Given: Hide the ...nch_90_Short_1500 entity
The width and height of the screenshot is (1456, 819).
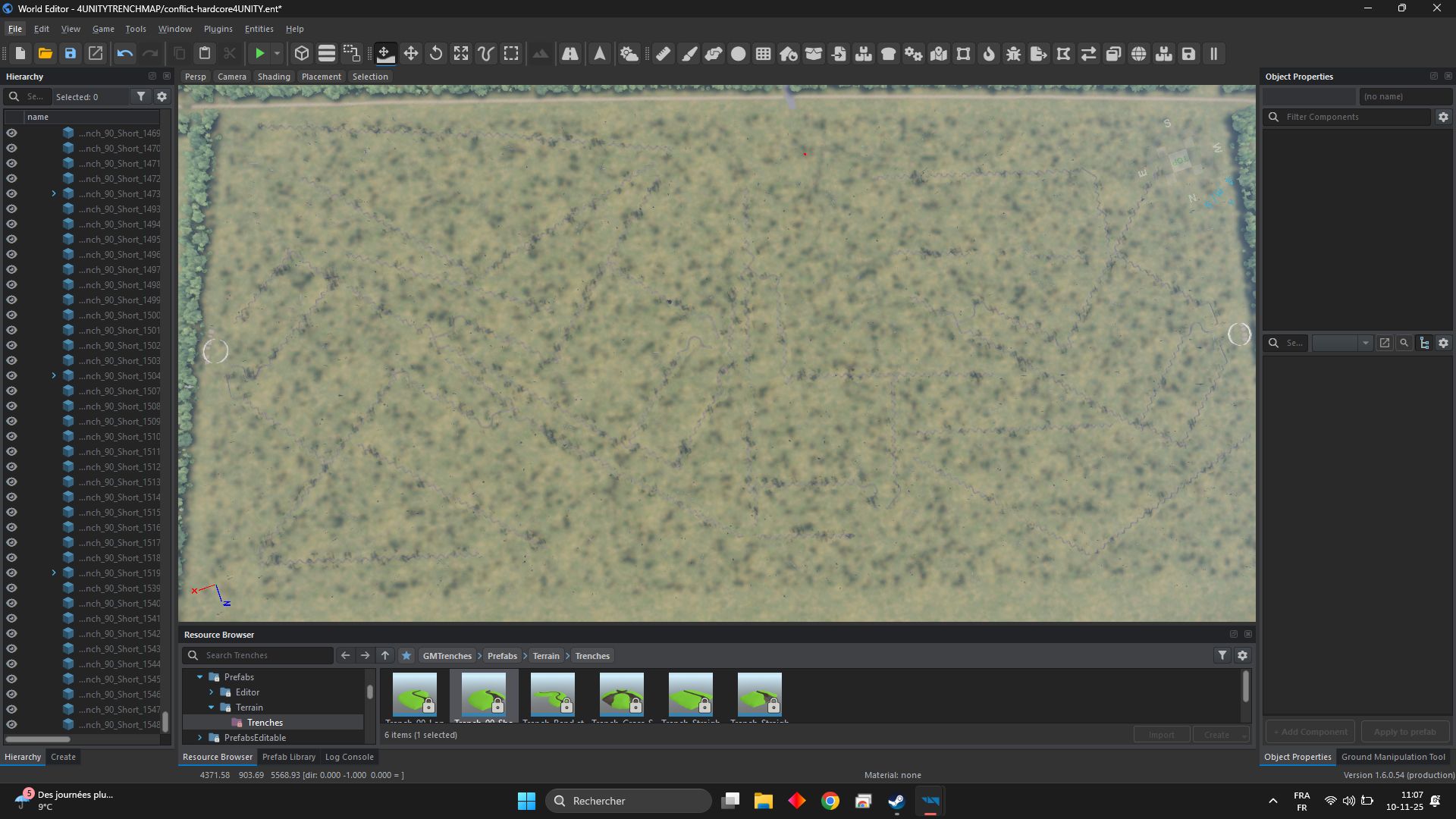Looking at the screenshot, I should click(x=12, y=315).
